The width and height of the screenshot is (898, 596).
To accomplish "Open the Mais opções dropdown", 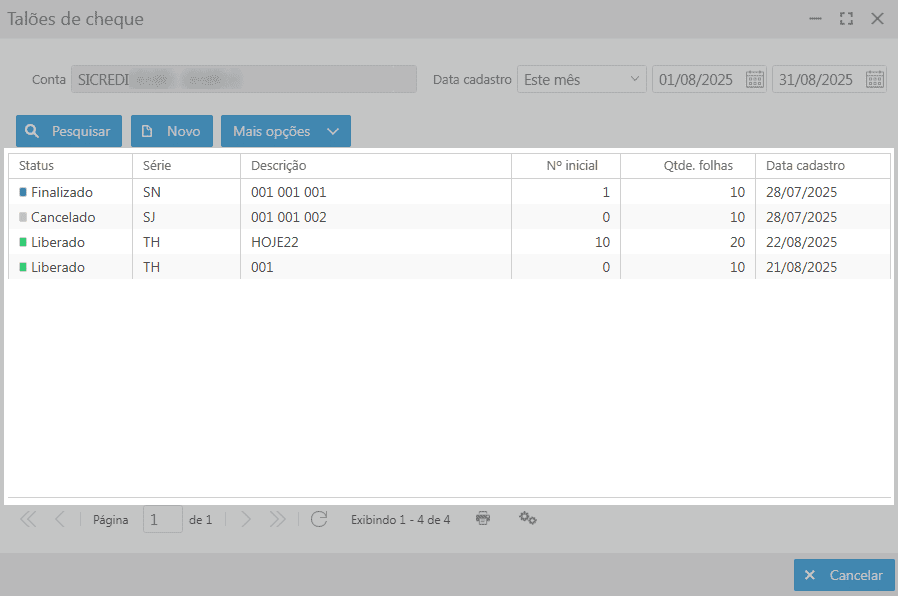I will pos(285,131).
